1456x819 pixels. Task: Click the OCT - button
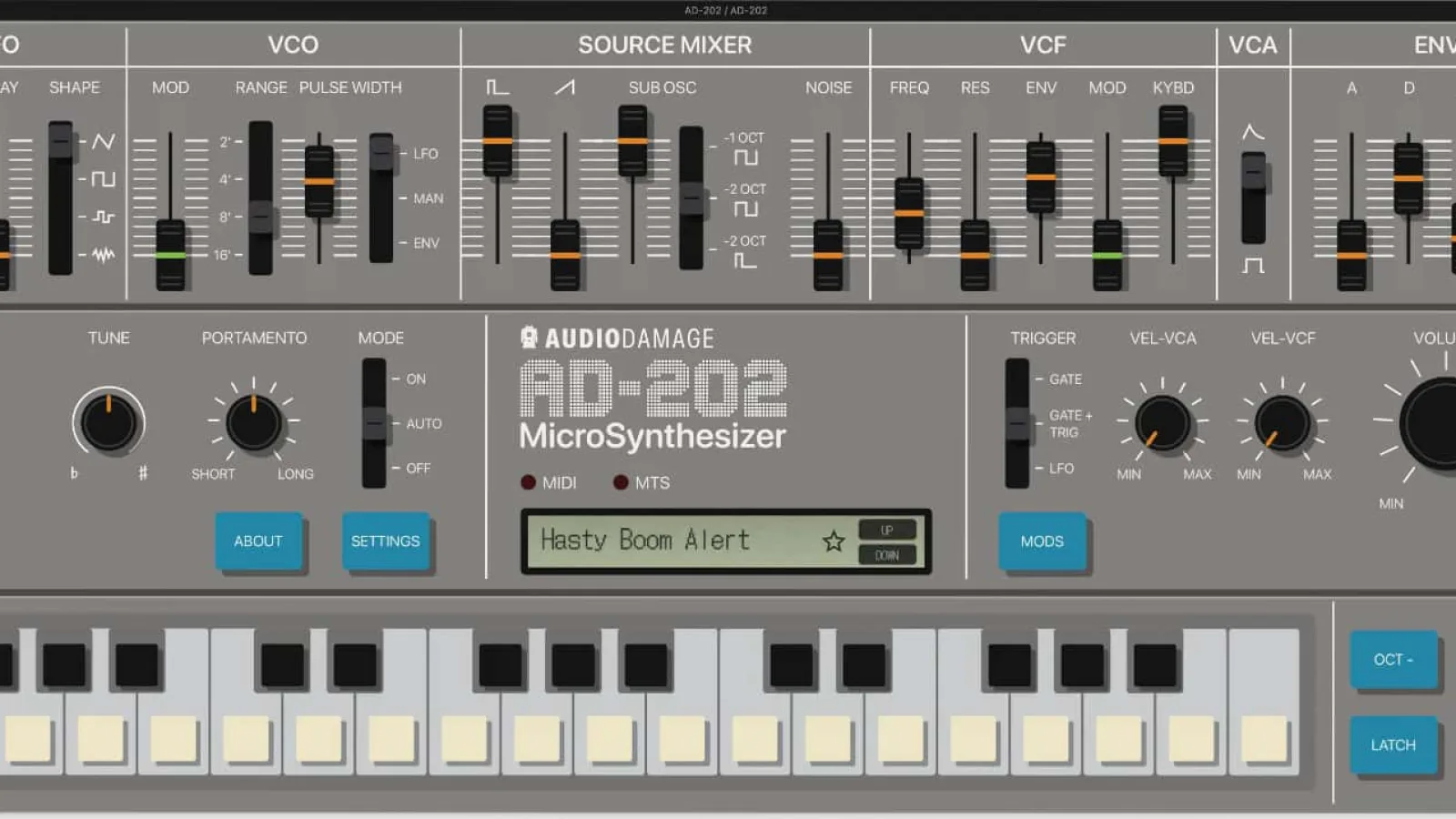(x=1393, y=659)
